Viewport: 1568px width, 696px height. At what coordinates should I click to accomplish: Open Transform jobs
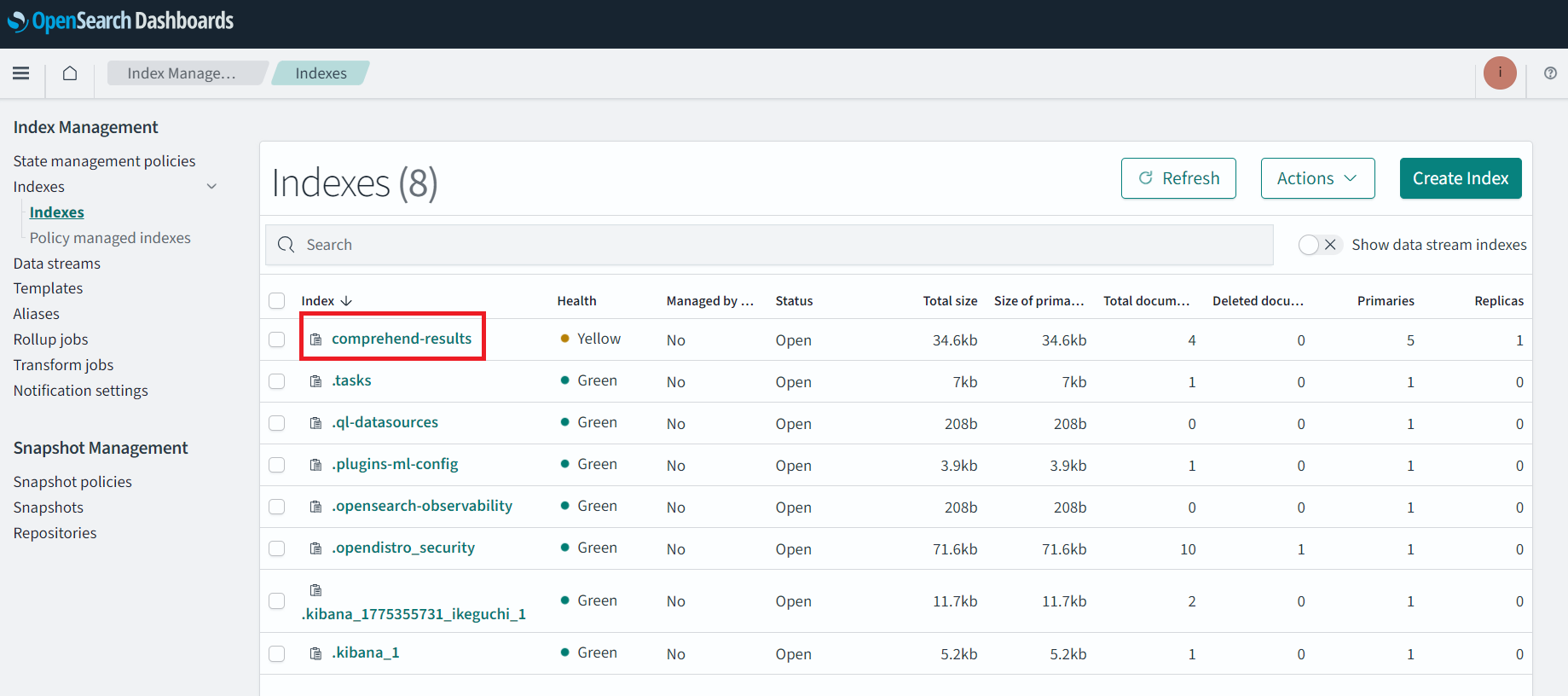tap(63, 365)
